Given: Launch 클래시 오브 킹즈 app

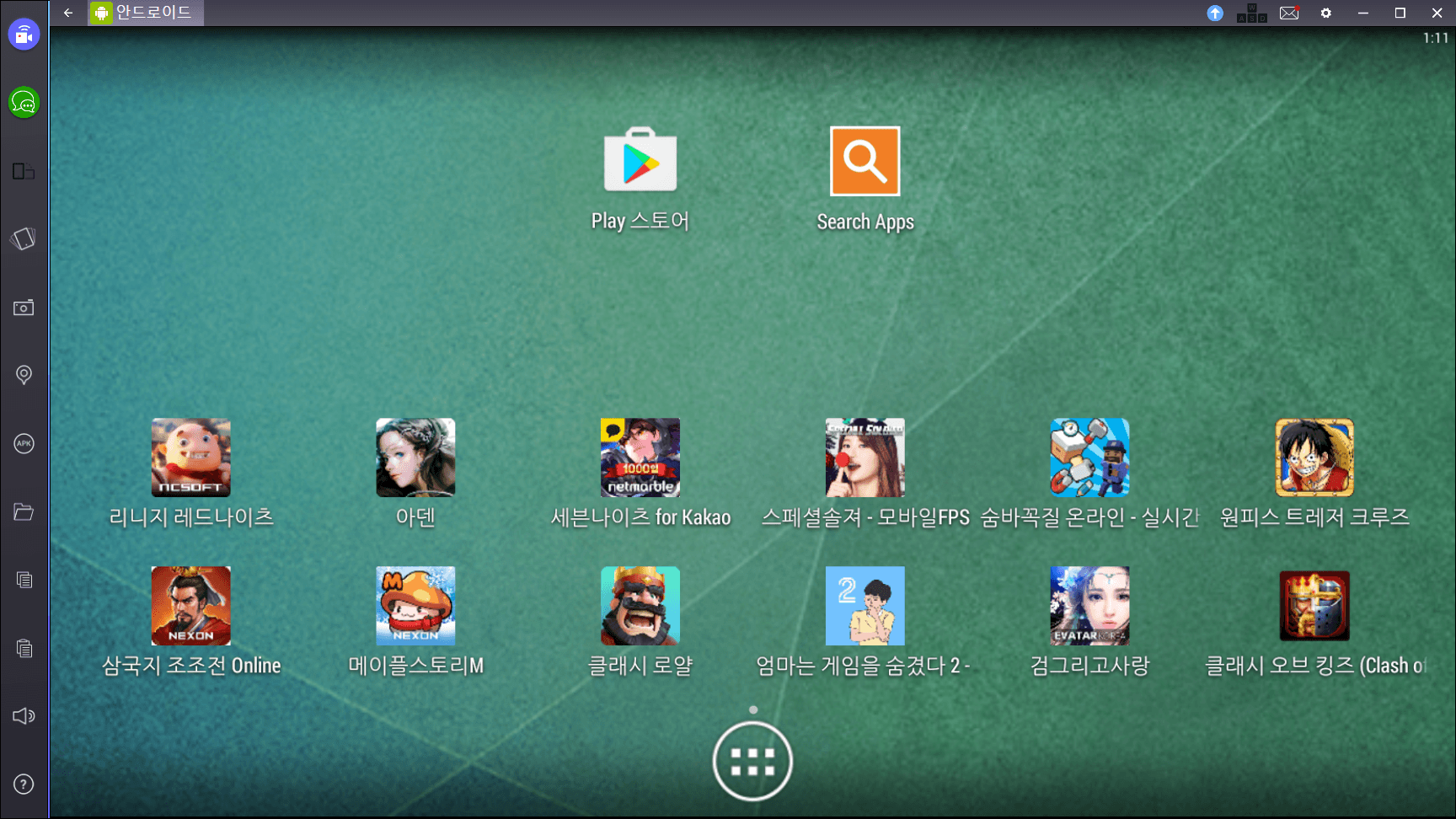Looking at the screenshot, I should [1314, 606].
